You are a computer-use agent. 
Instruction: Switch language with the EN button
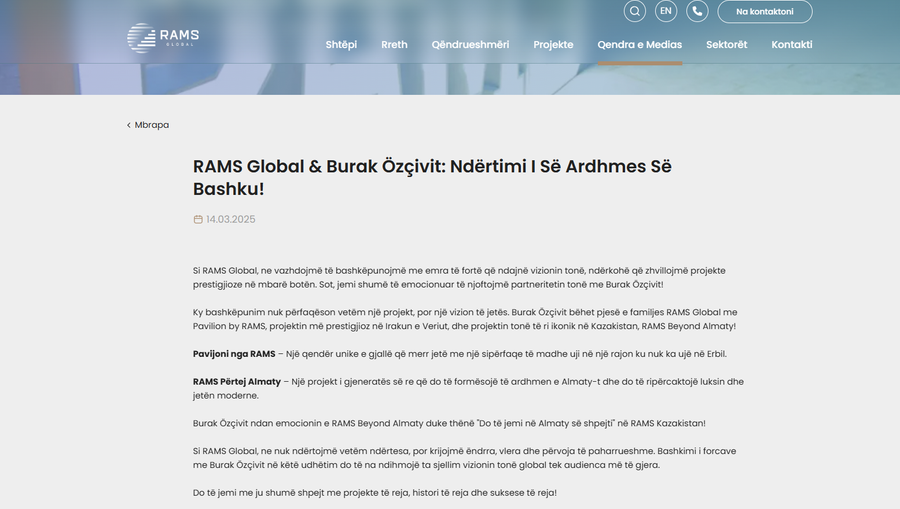pos(666,11)
